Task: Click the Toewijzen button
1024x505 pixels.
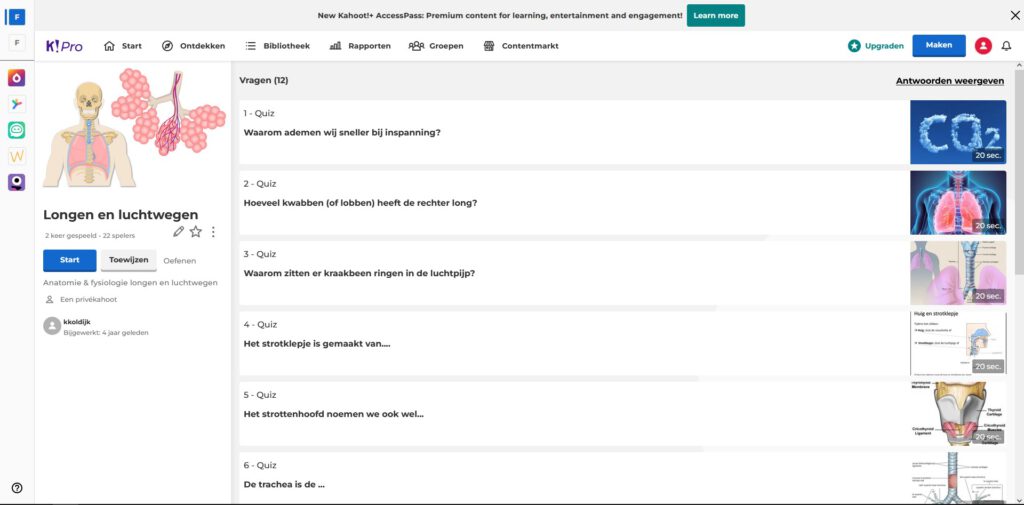Action: pos(128,260)
